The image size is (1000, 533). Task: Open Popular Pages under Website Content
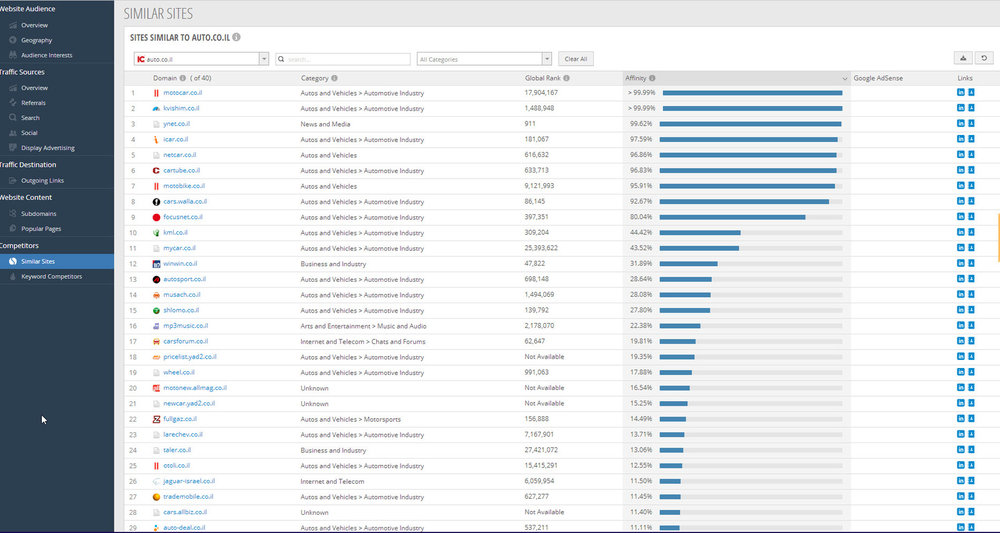pyautogui.click(x=41, y=229)
